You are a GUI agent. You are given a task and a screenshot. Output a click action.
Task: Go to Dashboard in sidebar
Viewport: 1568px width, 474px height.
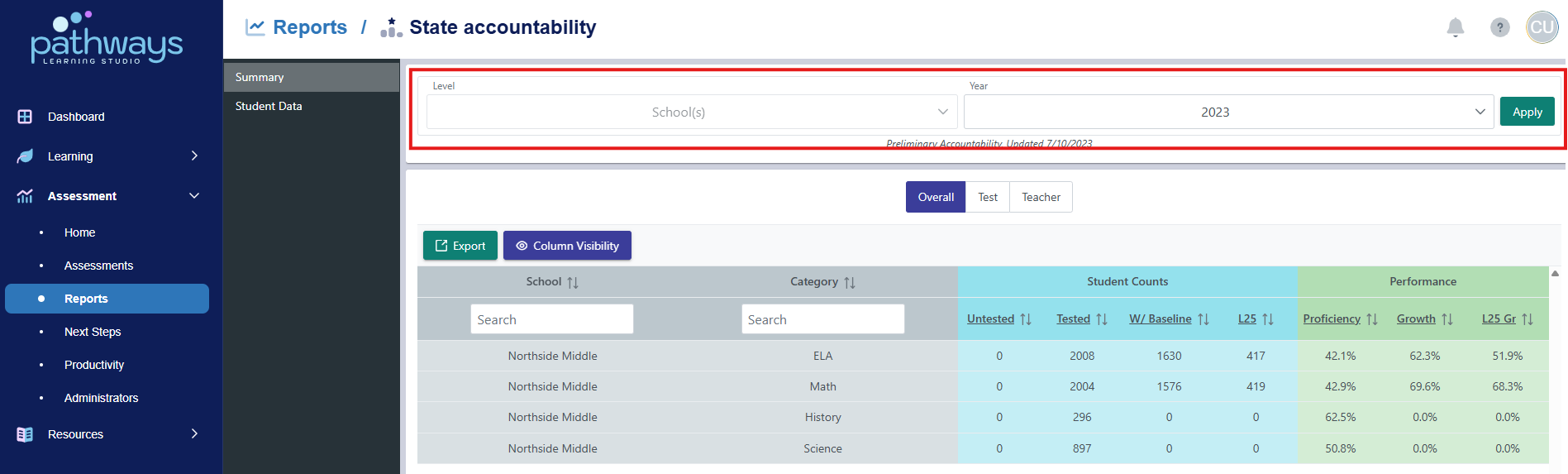click(76, 117)
